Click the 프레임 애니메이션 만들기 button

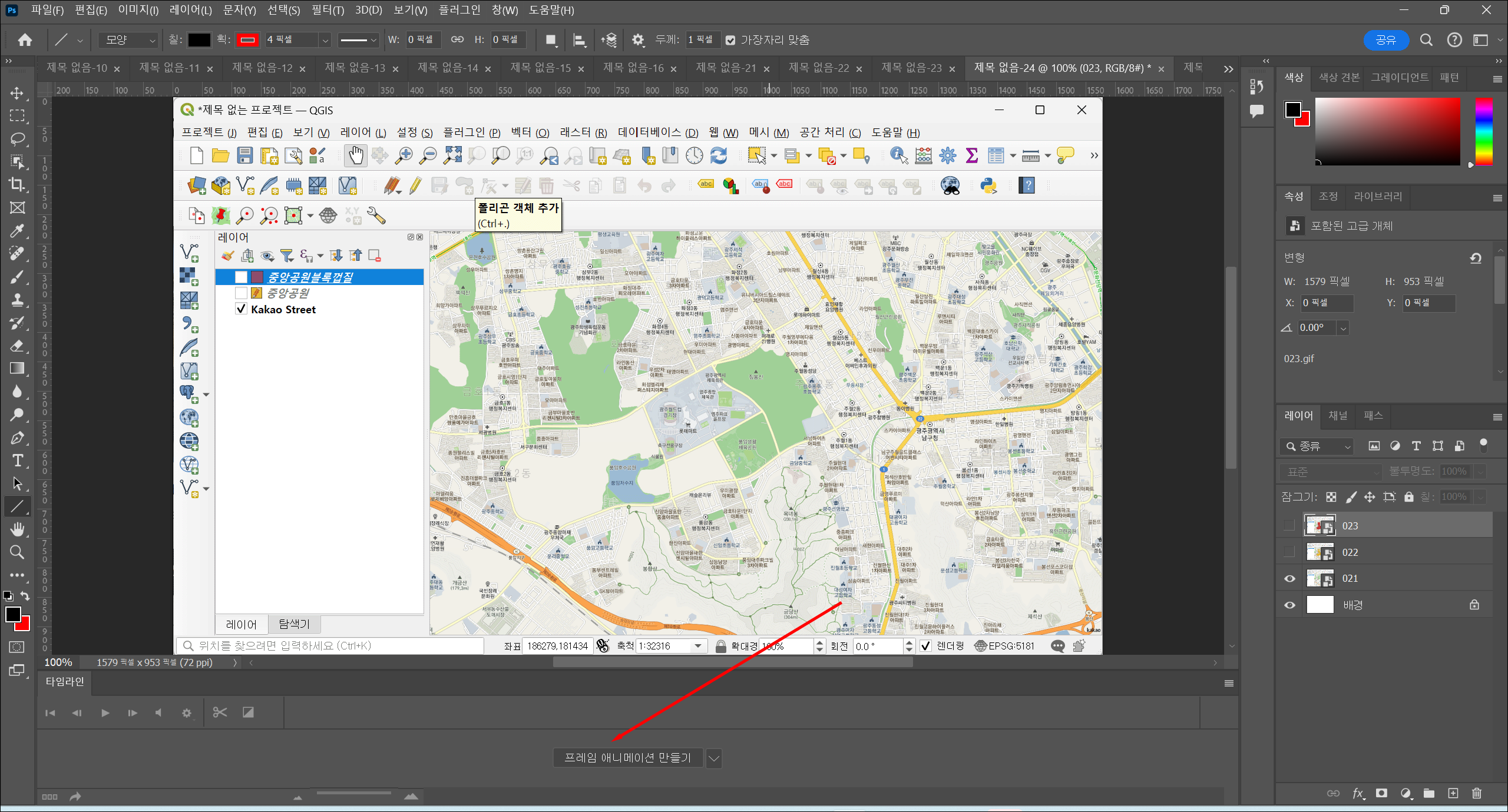click(628, 758)
